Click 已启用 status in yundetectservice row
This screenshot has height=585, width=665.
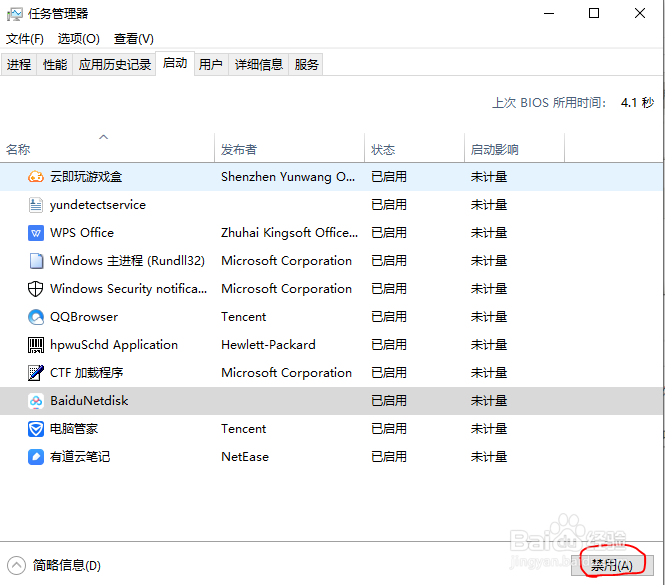point(389,205)
